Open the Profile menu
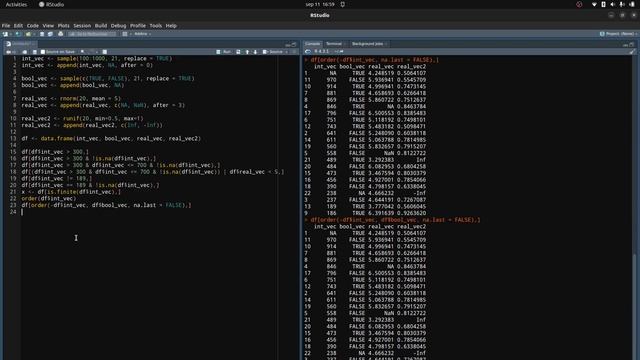 pyautogui.click(x=138, y=25)
